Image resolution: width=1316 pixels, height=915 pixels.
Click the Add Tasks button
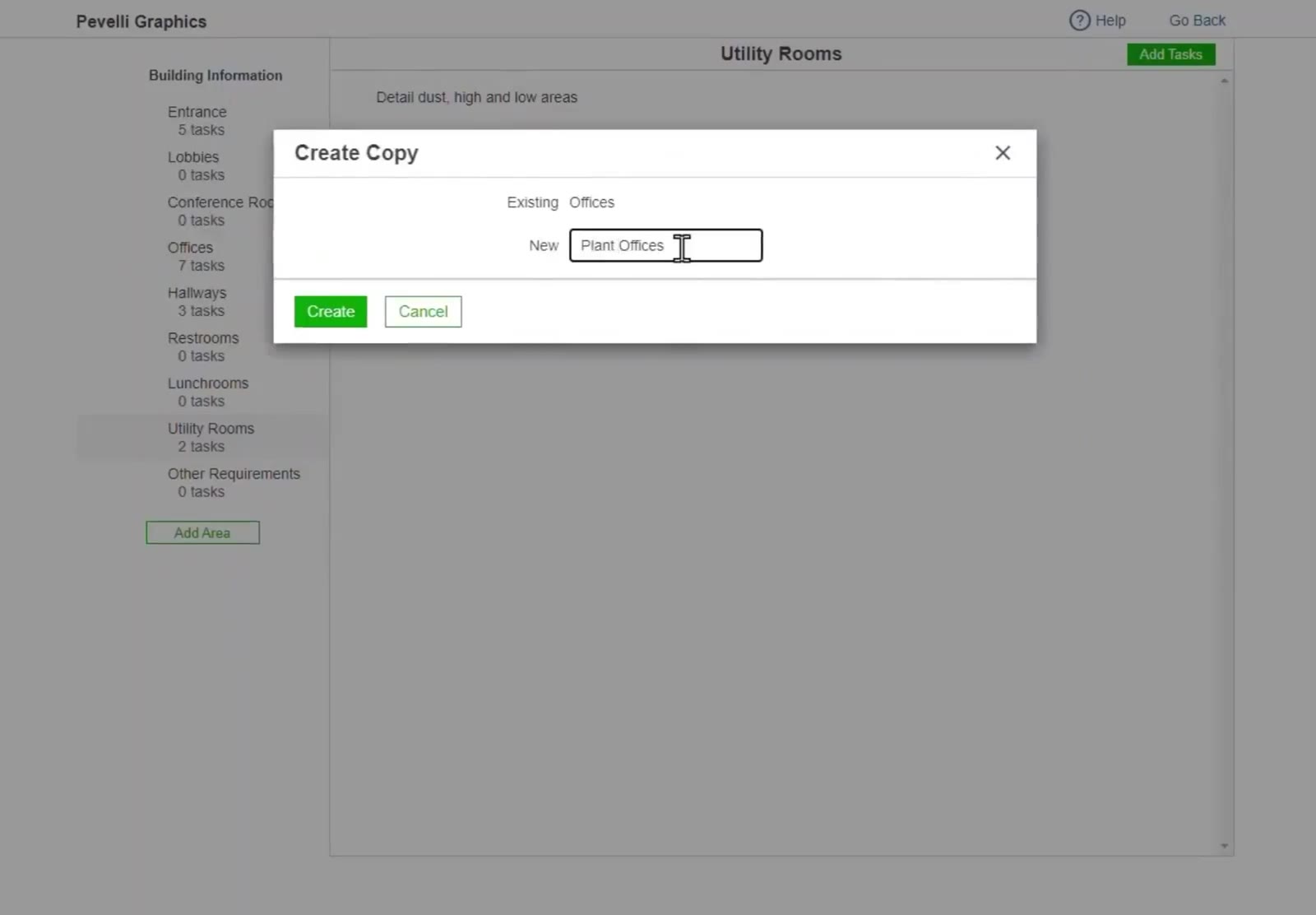(1170, 54)
